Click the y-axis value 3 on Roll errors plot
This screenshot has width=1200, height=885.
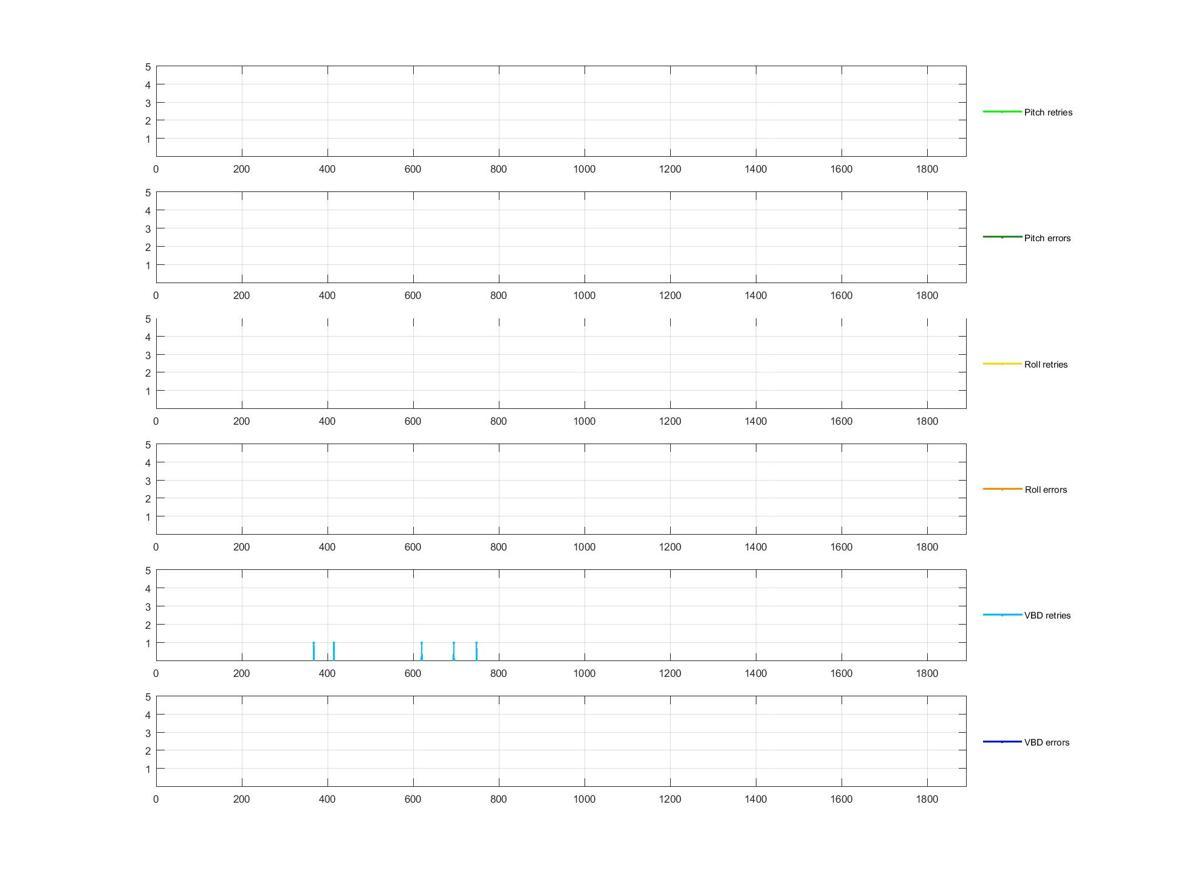tap(148, 481)
